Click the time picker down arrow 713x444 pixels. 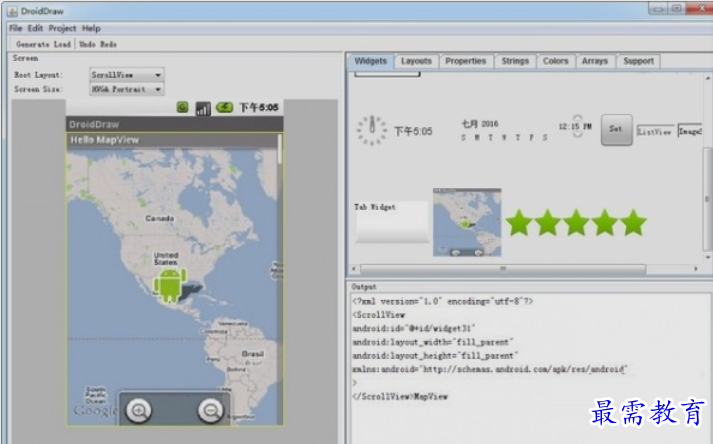click(x=577, y=135)
